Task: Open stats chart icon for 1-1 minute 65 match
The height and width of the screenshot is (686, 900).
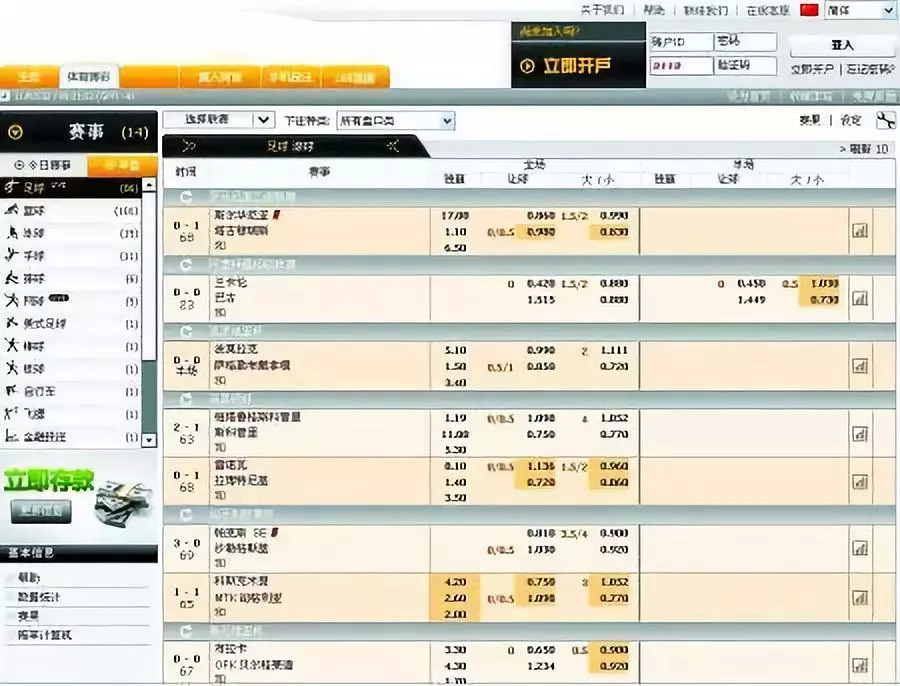Action: pyautogui.click(x=860, y=598)
